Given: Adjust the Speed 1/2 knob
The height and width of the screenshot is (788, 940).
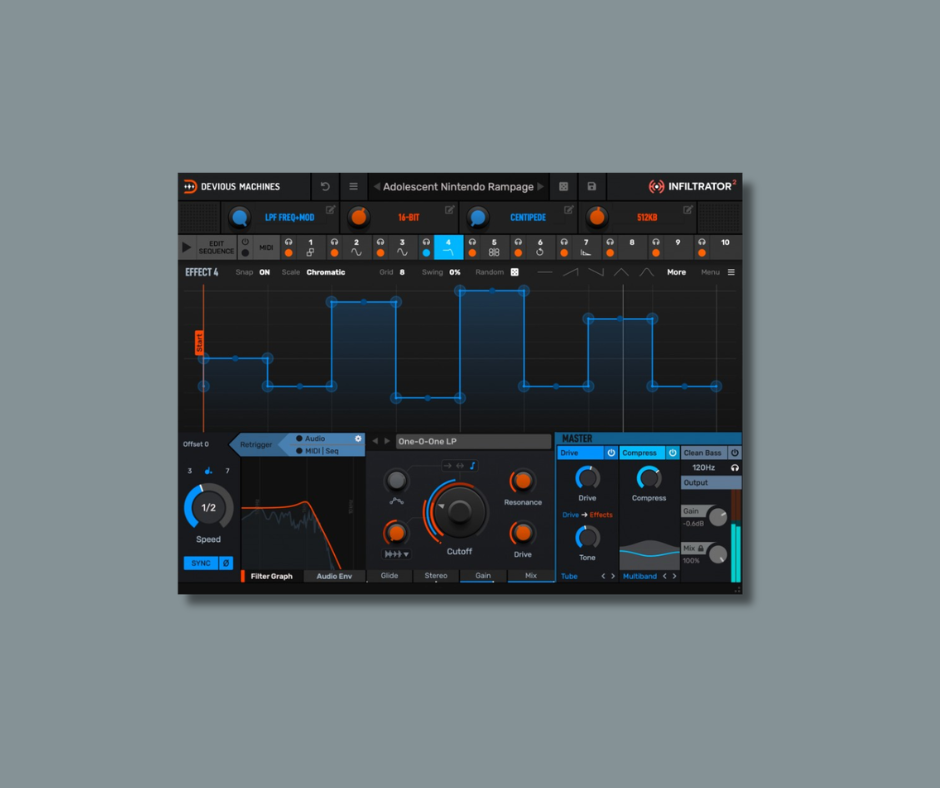Looking at the screenshot, I should (208, 507).
